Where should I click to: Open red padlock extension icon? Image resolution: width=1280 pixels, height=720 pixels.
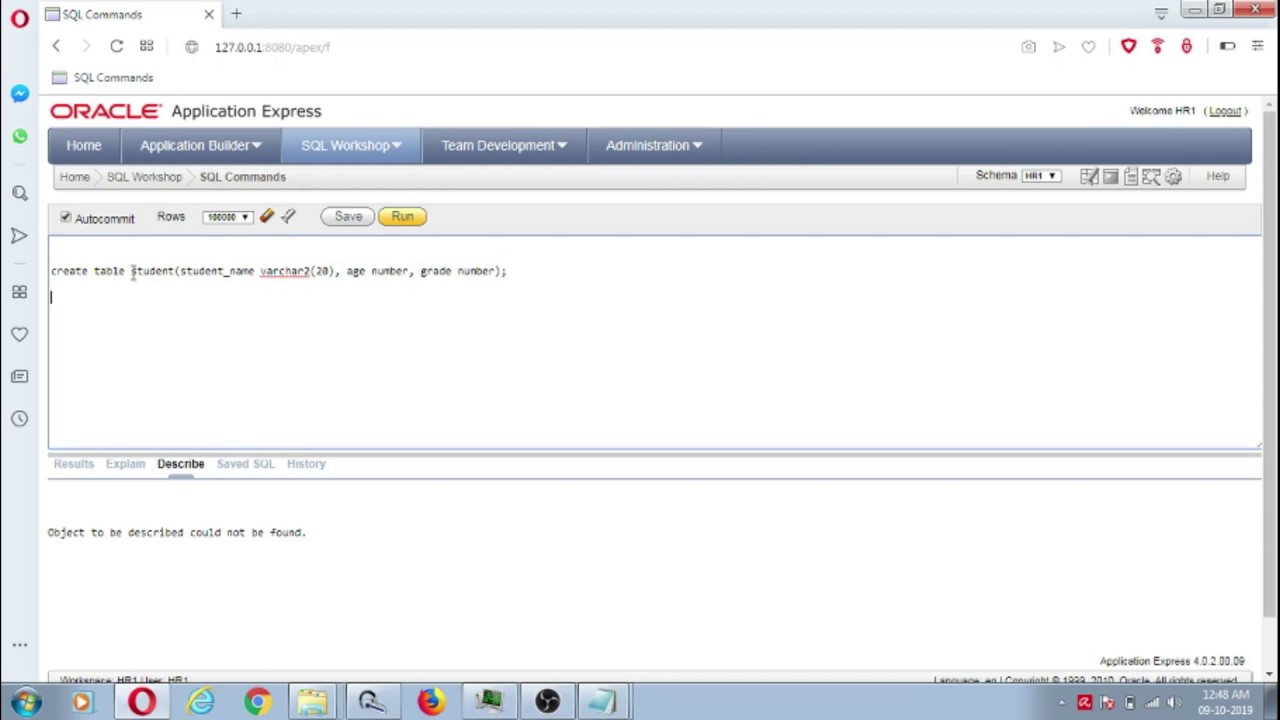(x=1186, y=46)
